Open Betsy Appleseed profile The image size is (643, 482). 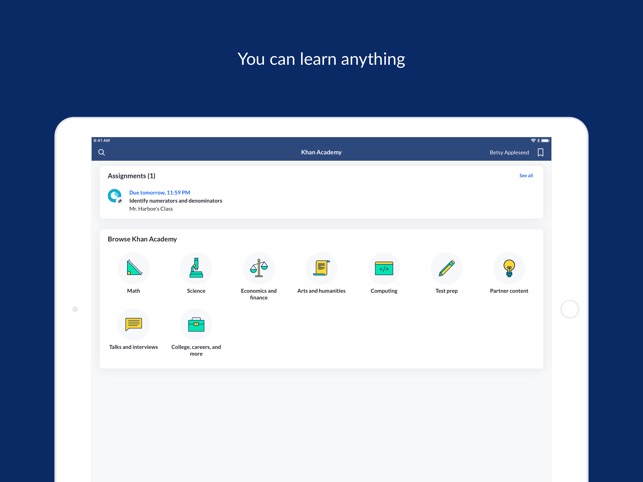[509, 153]
